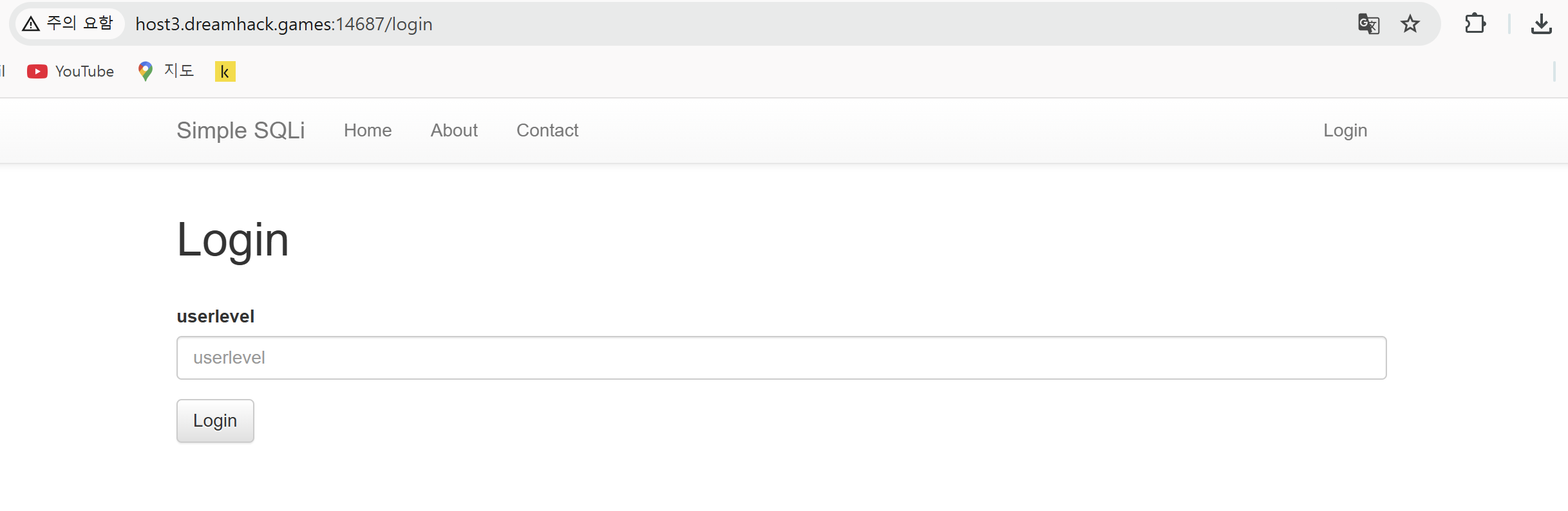Click the translate page icon
The width and height of the screenshot is (1568, 511).
pos(1368,24)
